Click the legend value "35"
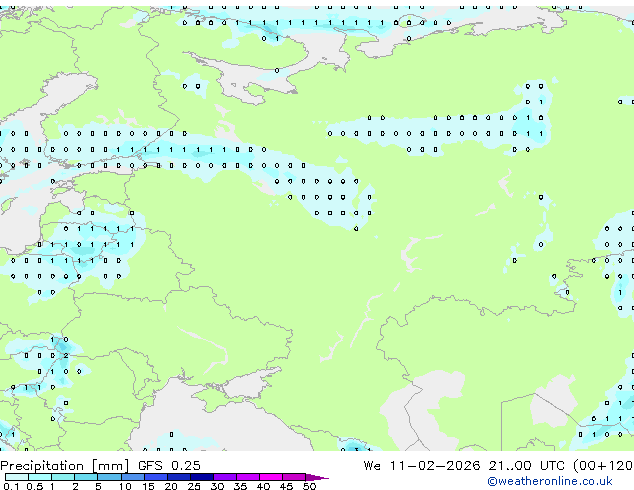Viewport: 634px width, 490px height. (240, 486)
